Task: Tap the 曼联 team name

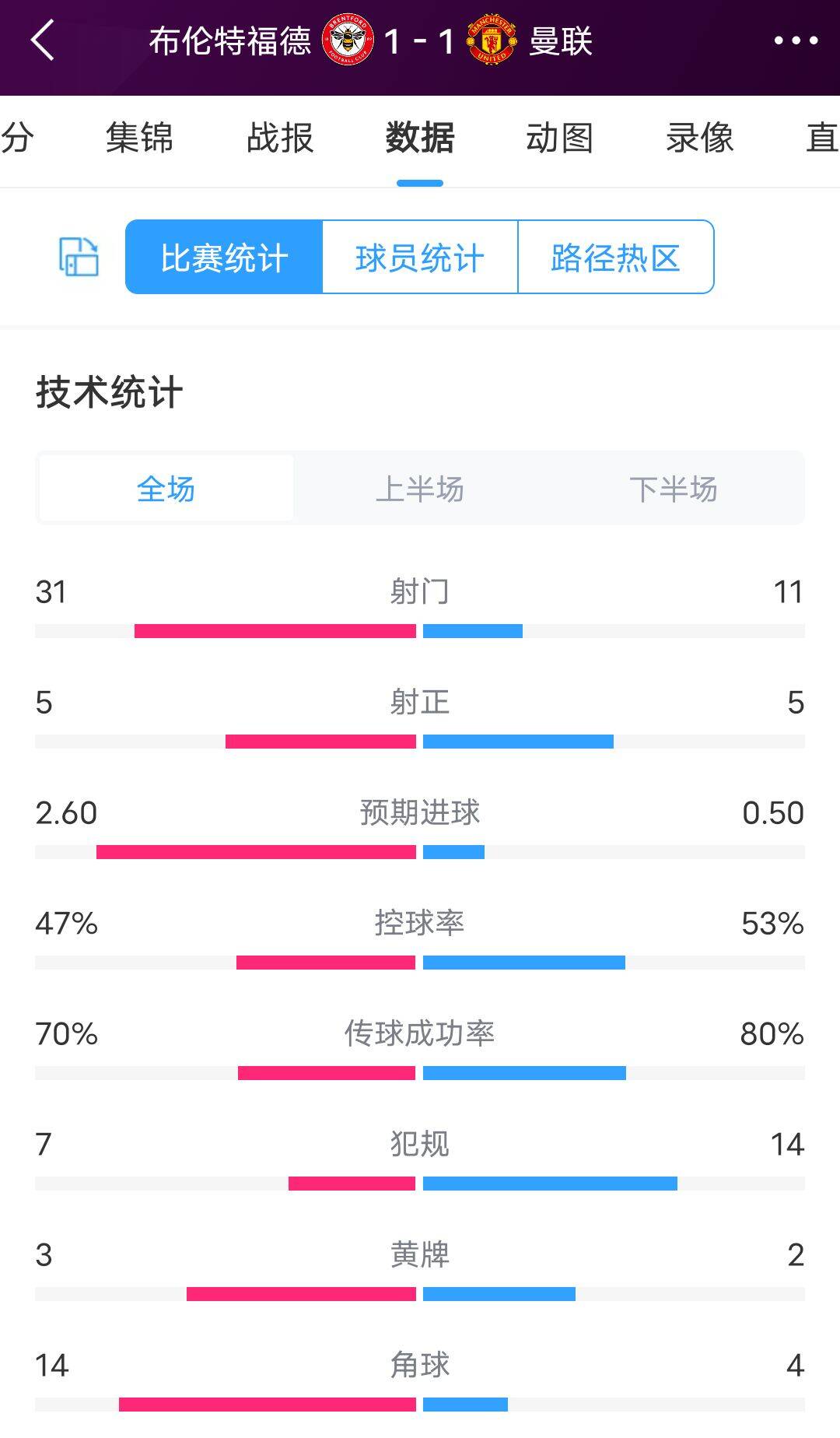Action: point(561,40)
